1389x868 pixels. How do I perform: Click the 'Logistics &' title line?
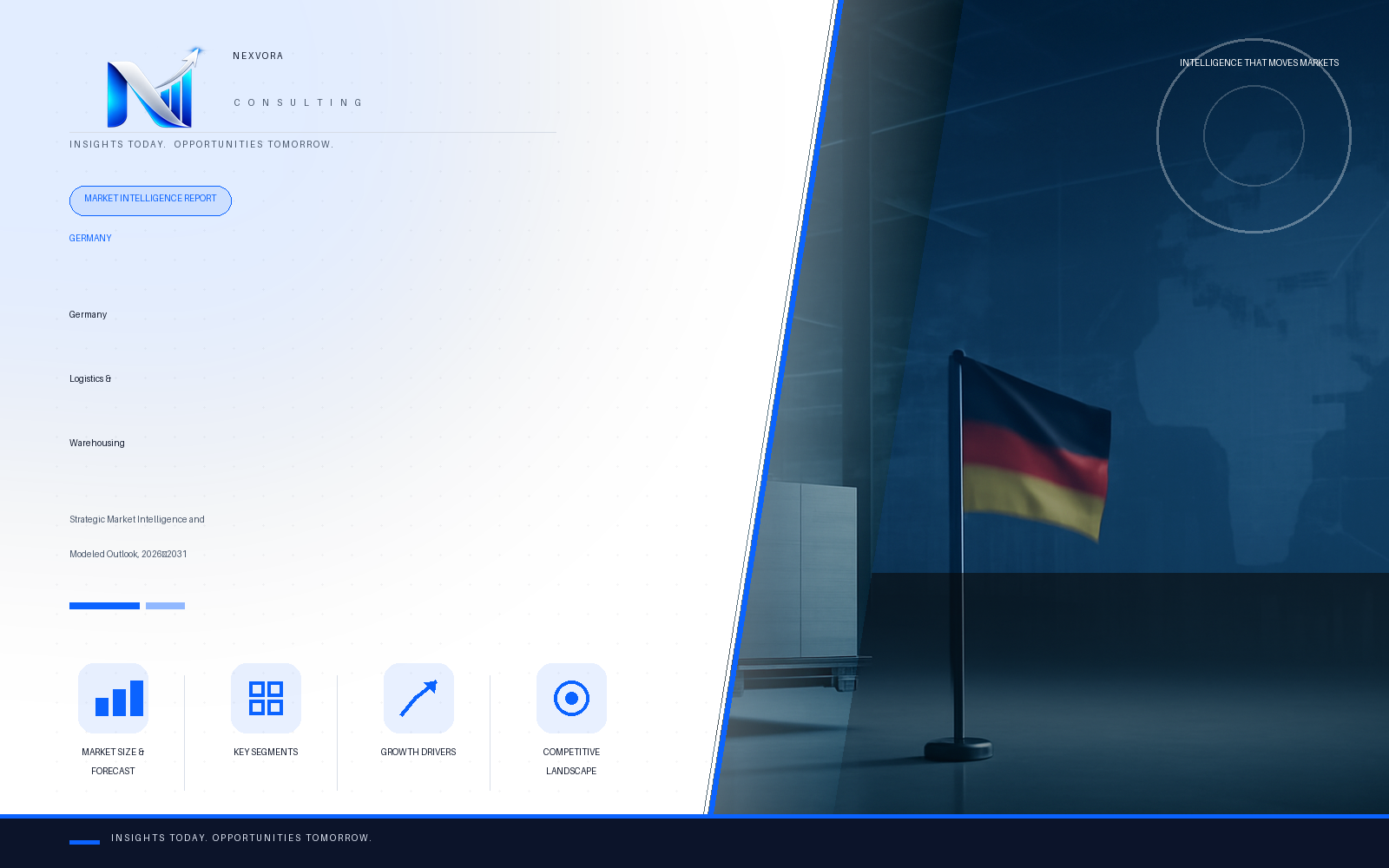click(x=90, y=378)
